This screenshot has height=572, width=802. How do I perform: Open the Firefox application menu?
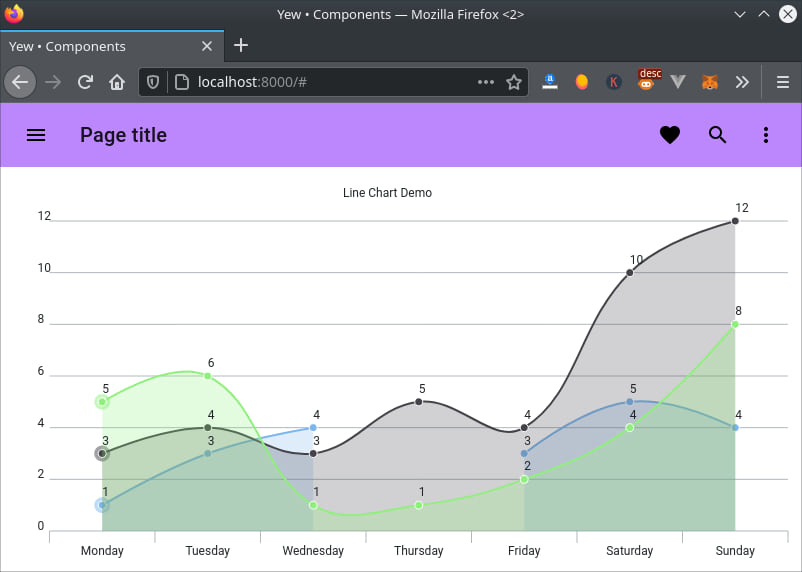coord(783,82)
